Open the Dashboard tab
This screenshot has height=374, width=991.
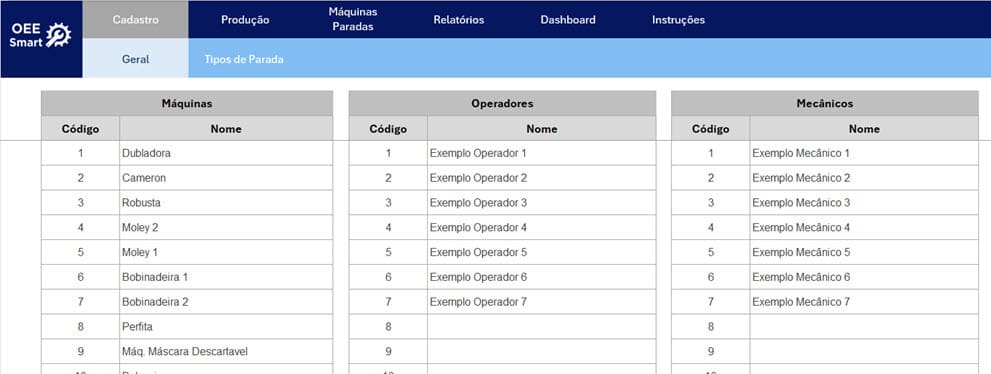click(x=568, y=20)
